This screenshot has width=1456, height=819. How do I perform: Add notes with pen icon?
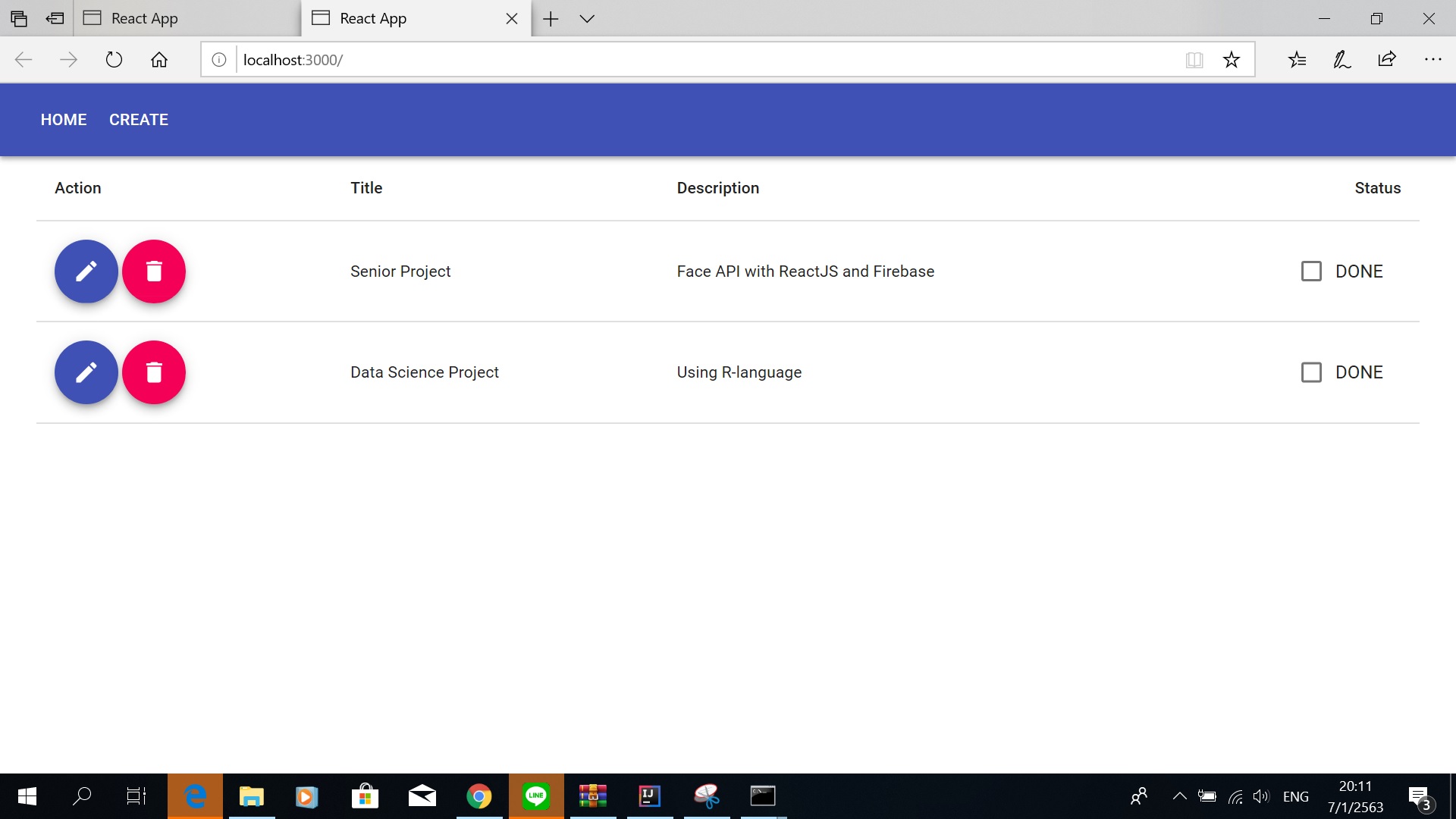coord(1342,59)
